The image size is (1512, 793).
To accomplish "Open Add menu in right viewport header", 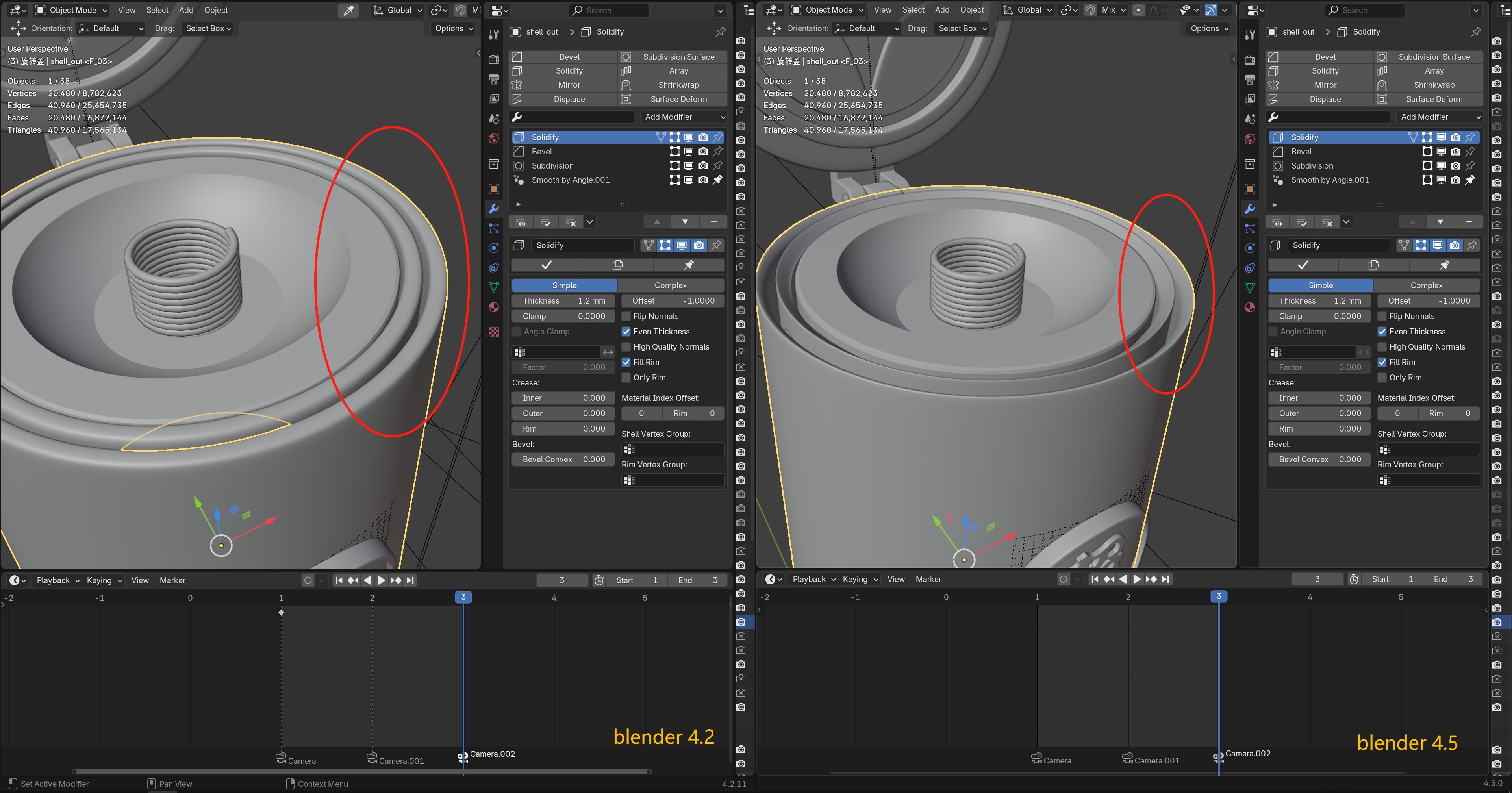I will 942,10.
